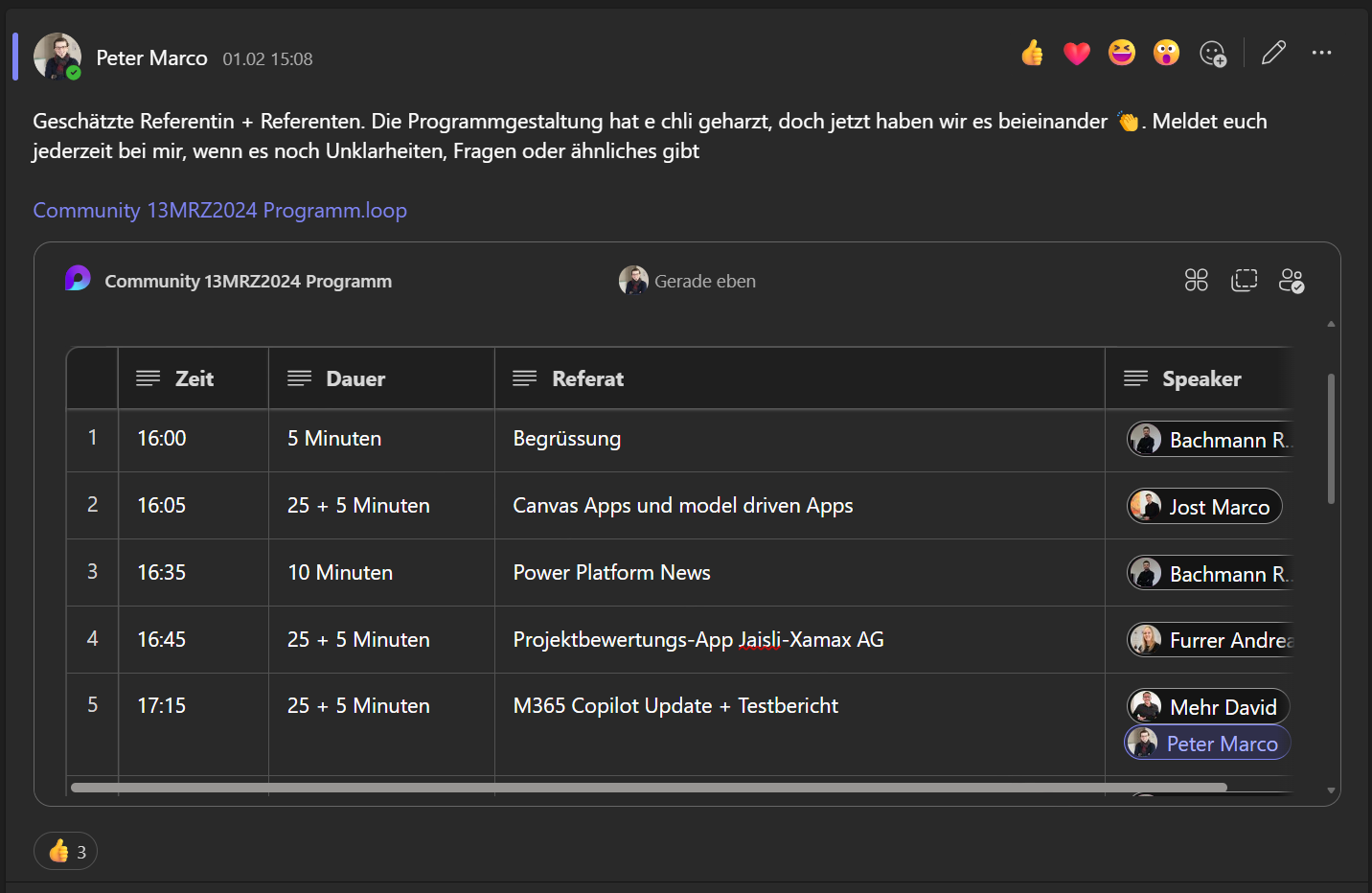This screenshot has height=893, width=1372.
Task: React with laughing face emoji
Action: coord(1122,53)
